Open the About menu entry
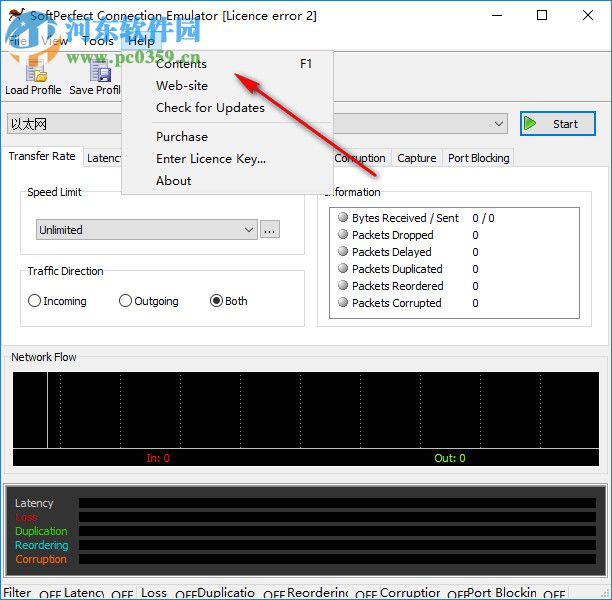 (228, 180)
